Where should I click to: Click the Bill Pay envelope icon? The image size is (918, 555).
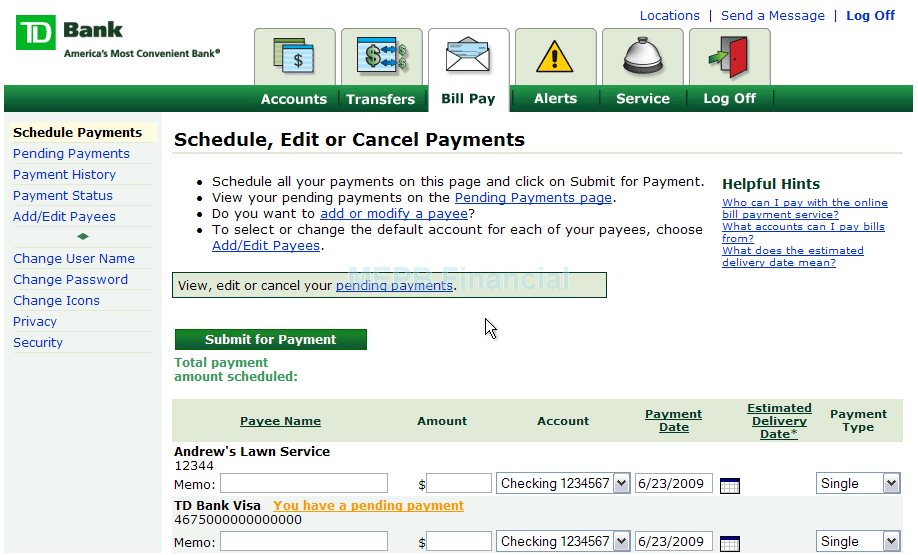pos(468,56)
